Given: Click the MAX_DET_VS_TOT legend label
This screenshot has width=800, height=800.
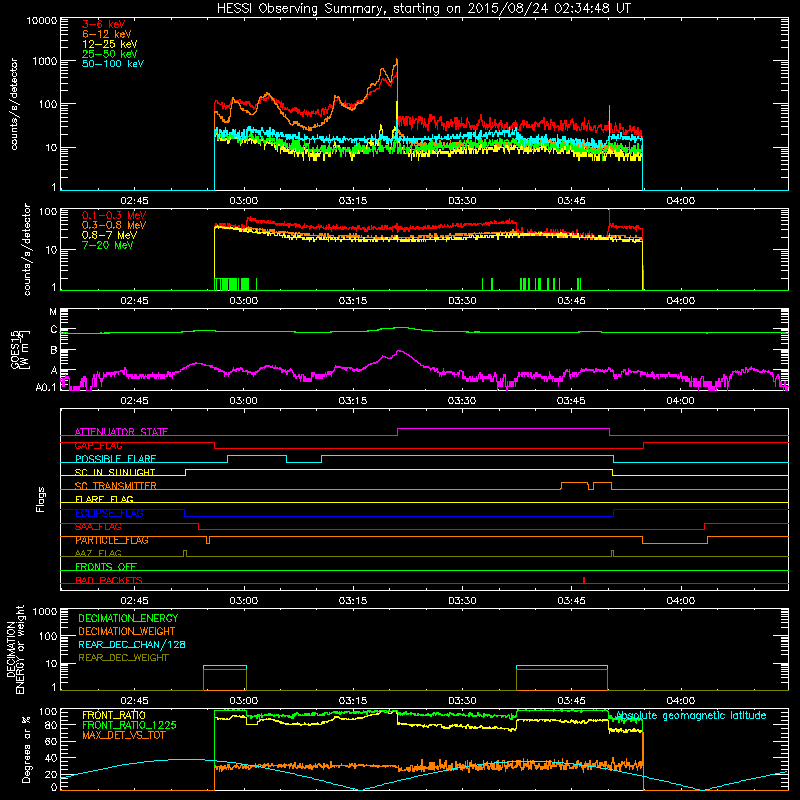Looking at the screenshot, I should [123, 735].
